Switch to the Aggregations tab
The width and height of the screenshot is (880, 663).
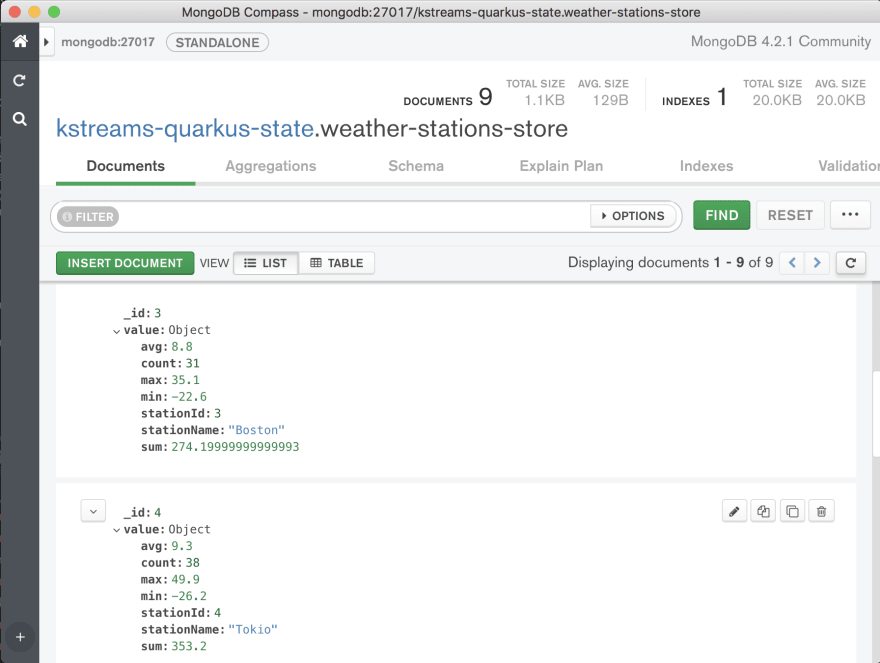(271, 166)
